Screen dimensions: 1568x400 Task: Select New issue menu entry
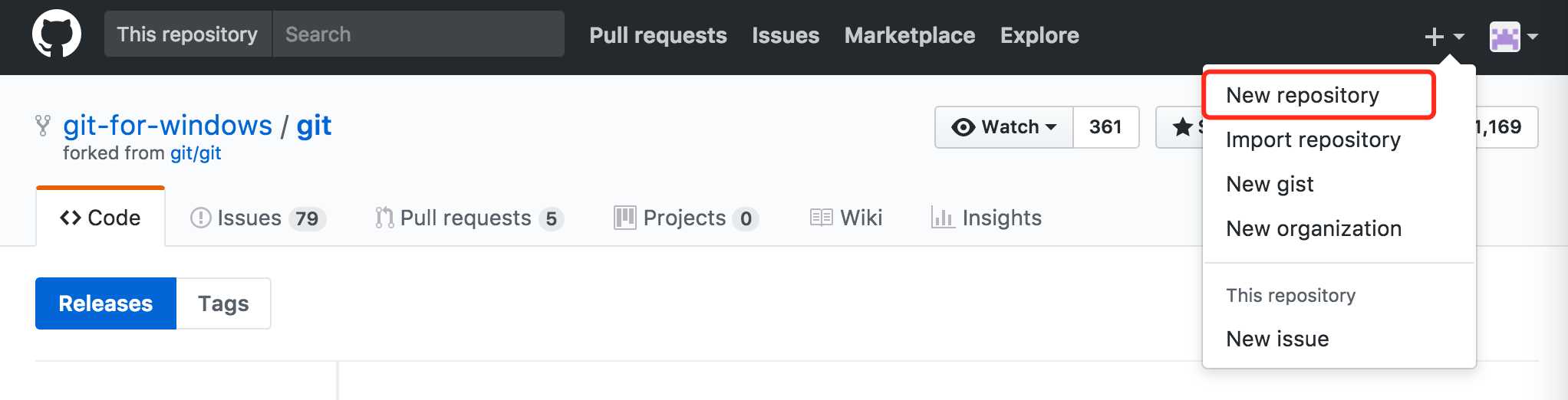(1277, 339)
